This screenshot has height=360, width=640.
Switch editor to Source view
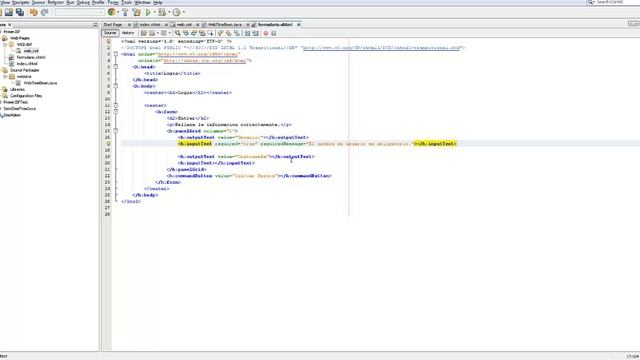(x=110, y=33)
